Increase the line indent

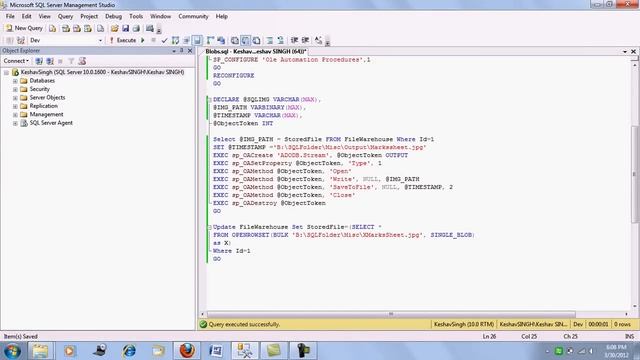305,40
